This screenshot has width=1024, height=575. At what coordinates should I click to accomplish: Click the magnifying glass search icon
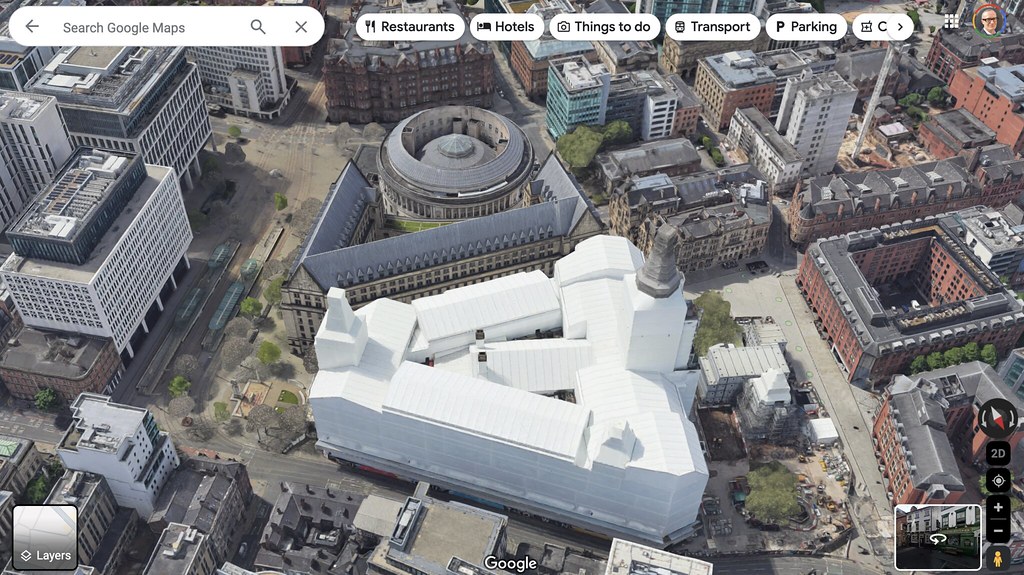[x=258, y=27]
